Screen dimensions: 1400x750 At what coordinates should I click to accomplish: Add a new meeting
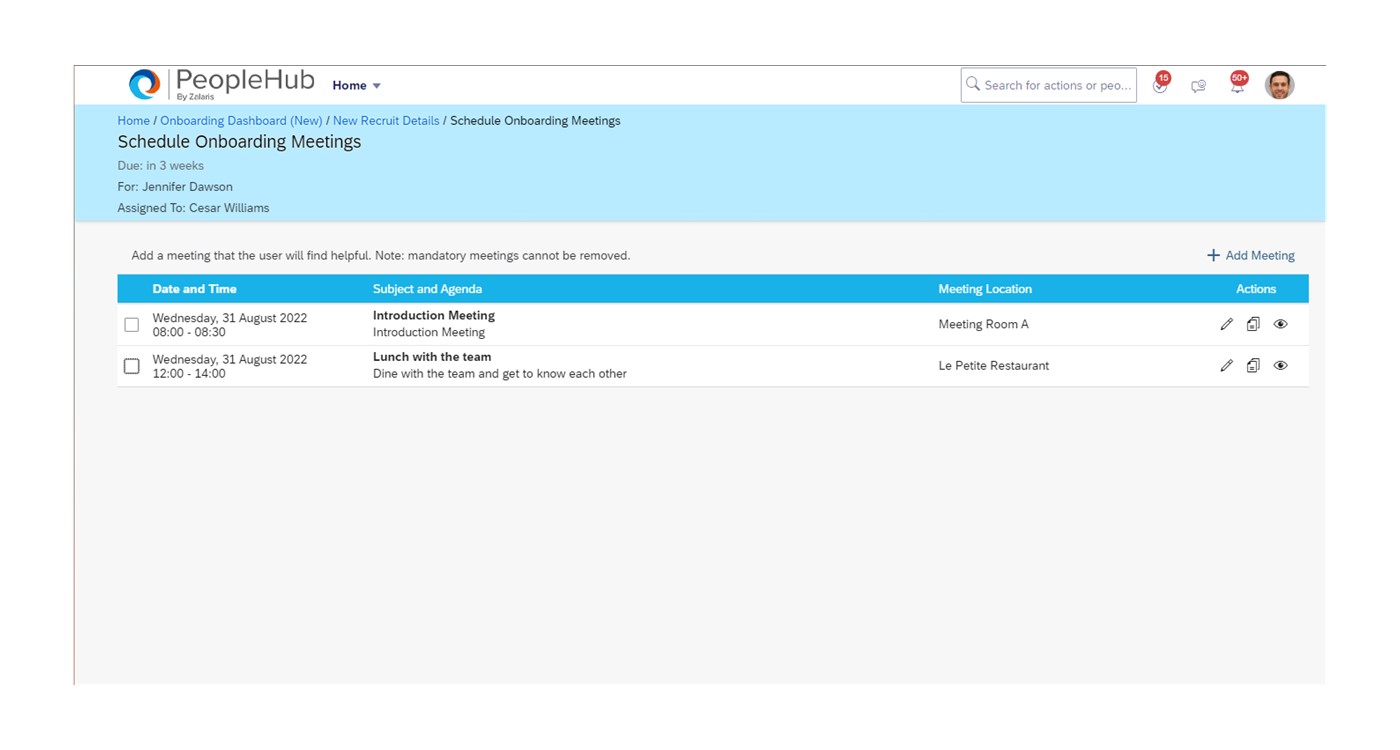[1249, 255]
